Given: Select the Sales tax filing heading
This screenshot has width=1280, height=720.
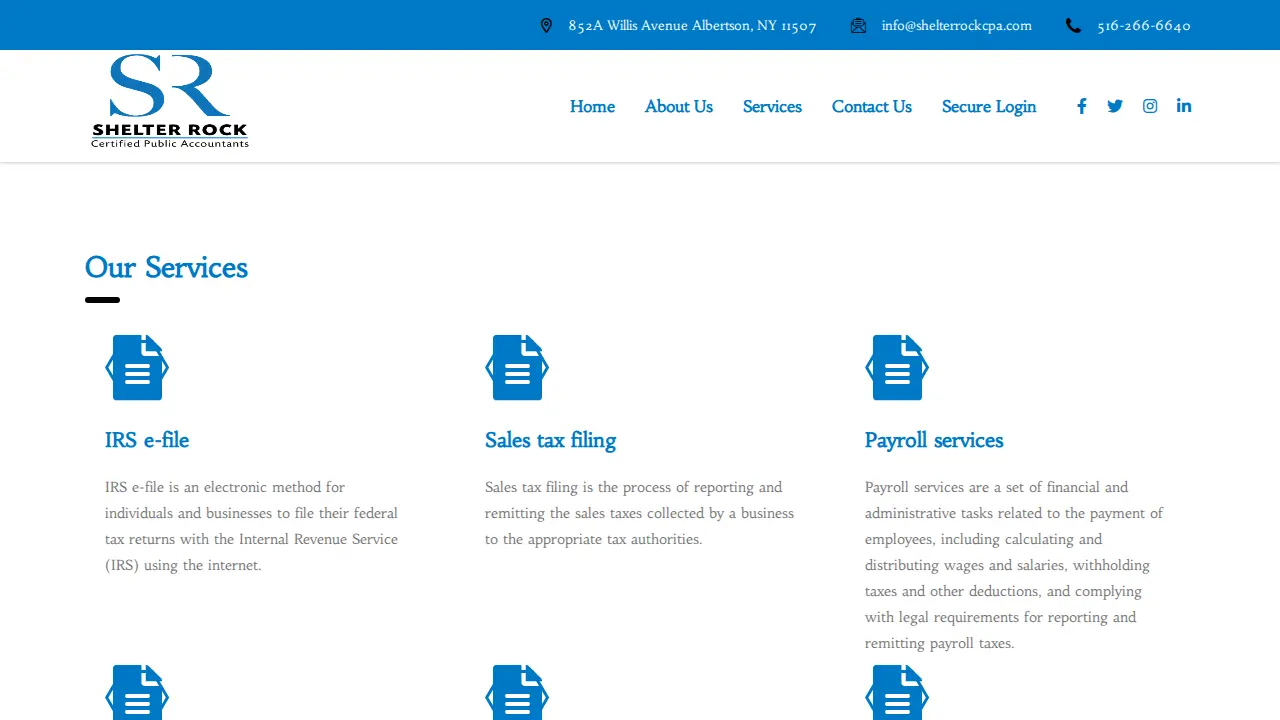Looking at the screenshot, I should (550, 441).
